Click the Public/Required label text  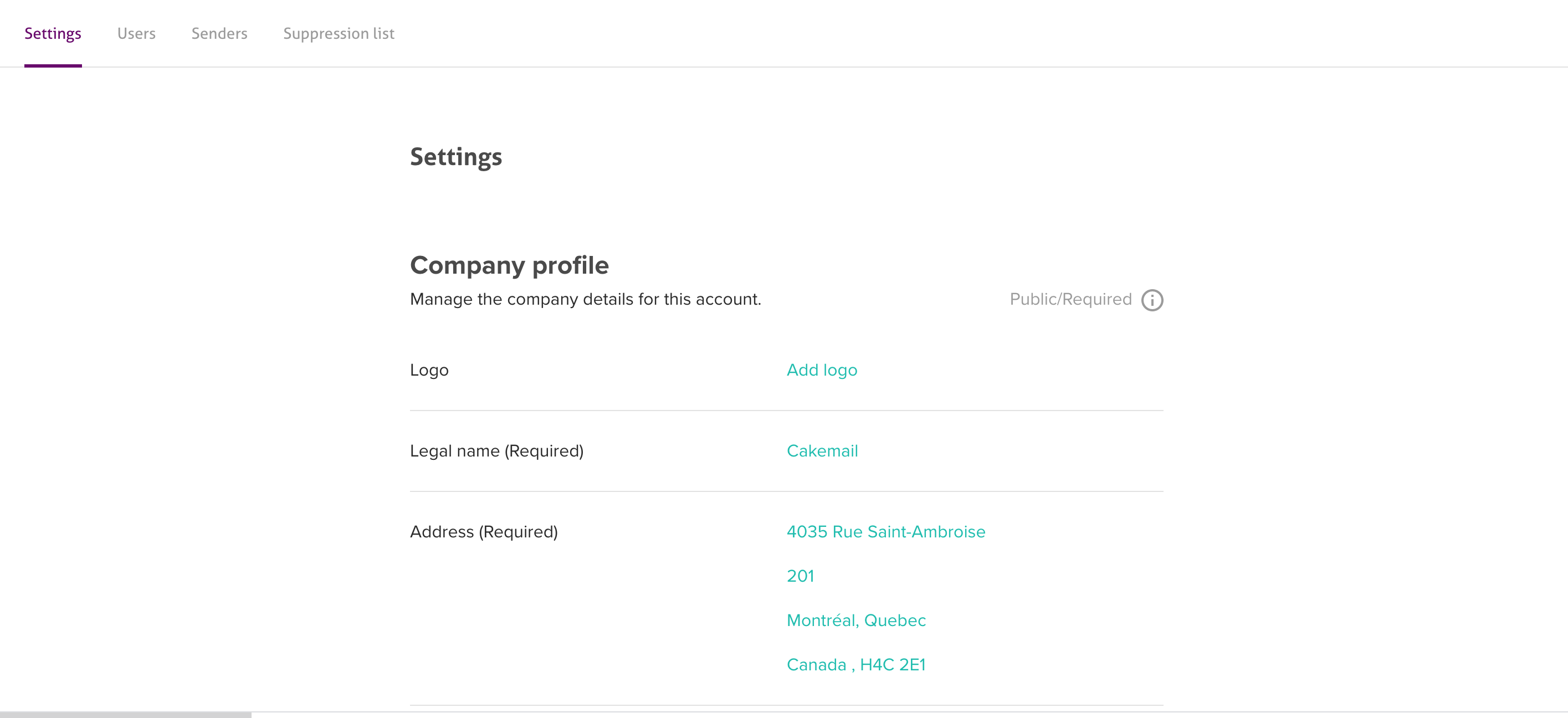(1070, 299)
